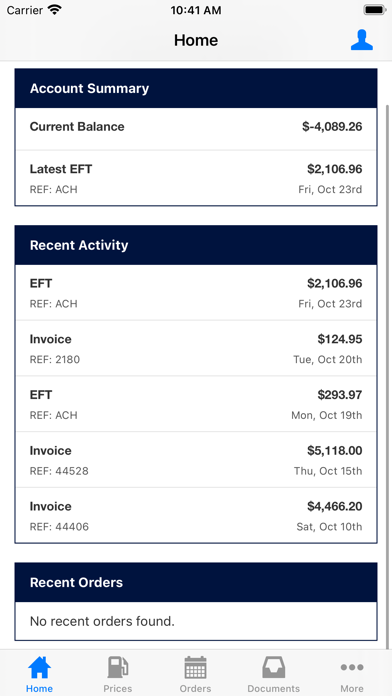Select the Documents tab label

tap(273, 688)
